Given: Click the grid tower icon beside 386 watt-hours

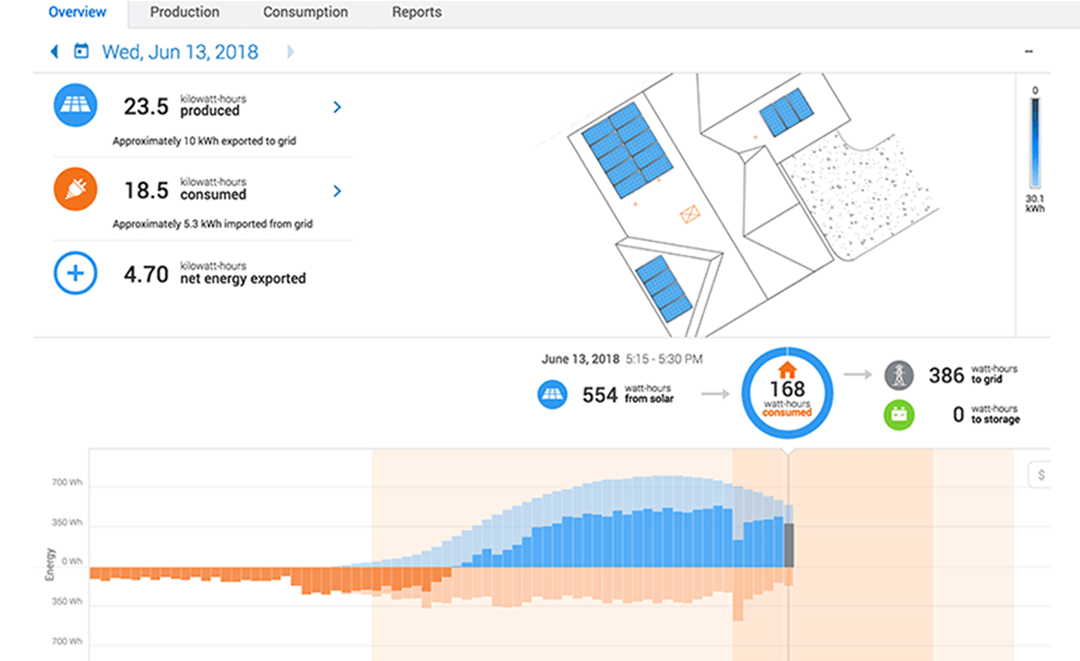Looking at the screenshot, I should point(899,375).
